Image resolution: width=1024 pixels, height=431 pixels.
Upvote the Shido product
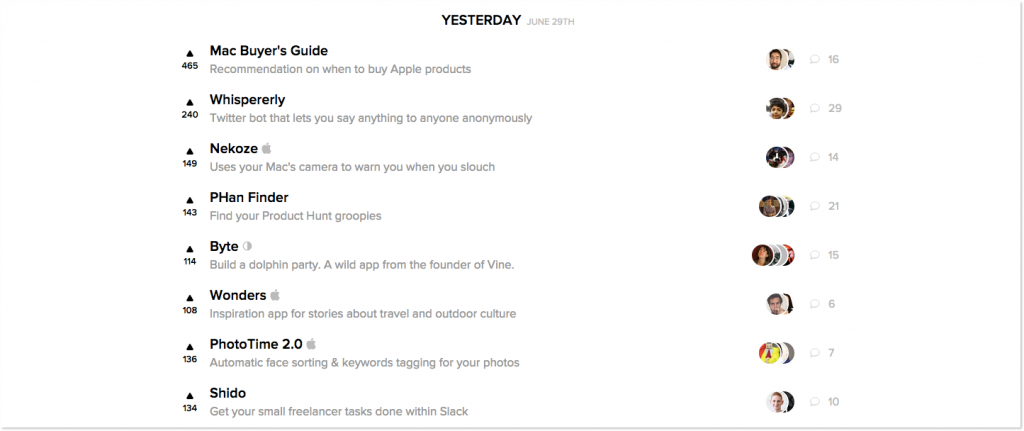(x=190, y=396)
